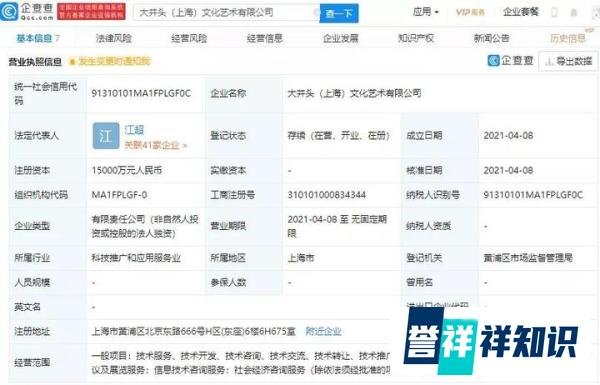
Task: Switch to the 新闻公告 tab
Action: click(491, 38)
